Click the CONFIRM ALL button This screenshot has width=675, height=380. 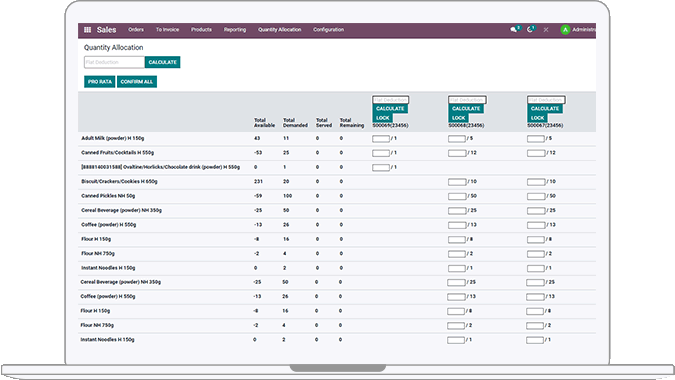pyautogui.click(x=137, y=82)
